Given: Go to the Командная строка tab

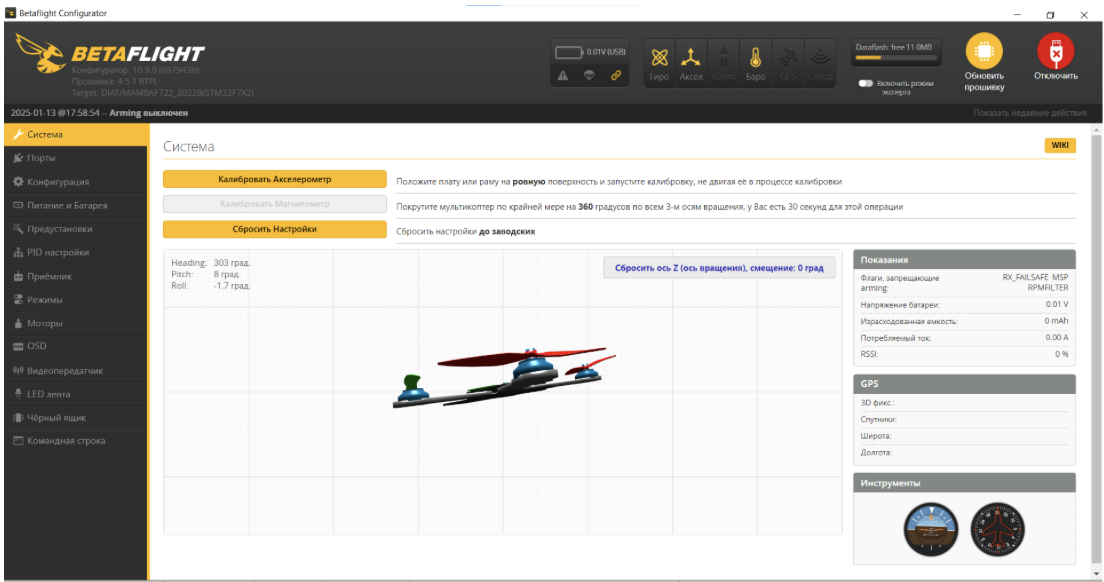Looking at the screenshot, I should 65,441.
